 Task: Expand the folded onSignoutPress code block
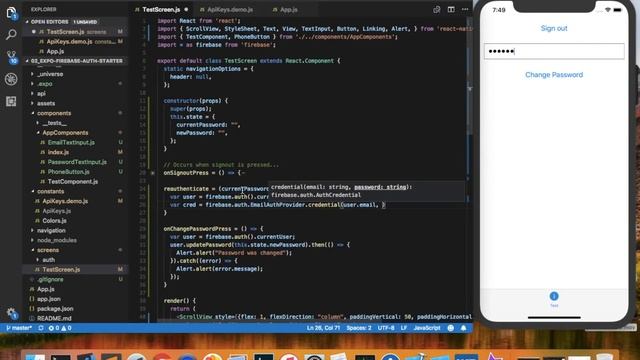[x=153, y=173]
